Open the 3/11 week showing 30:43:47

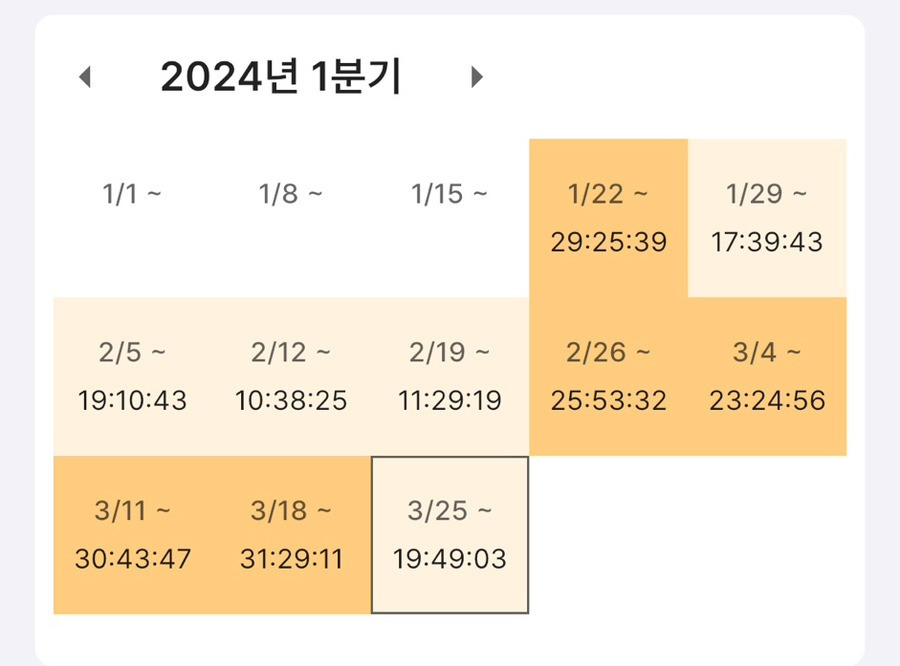pyautogui.click(x=132, y=535)
